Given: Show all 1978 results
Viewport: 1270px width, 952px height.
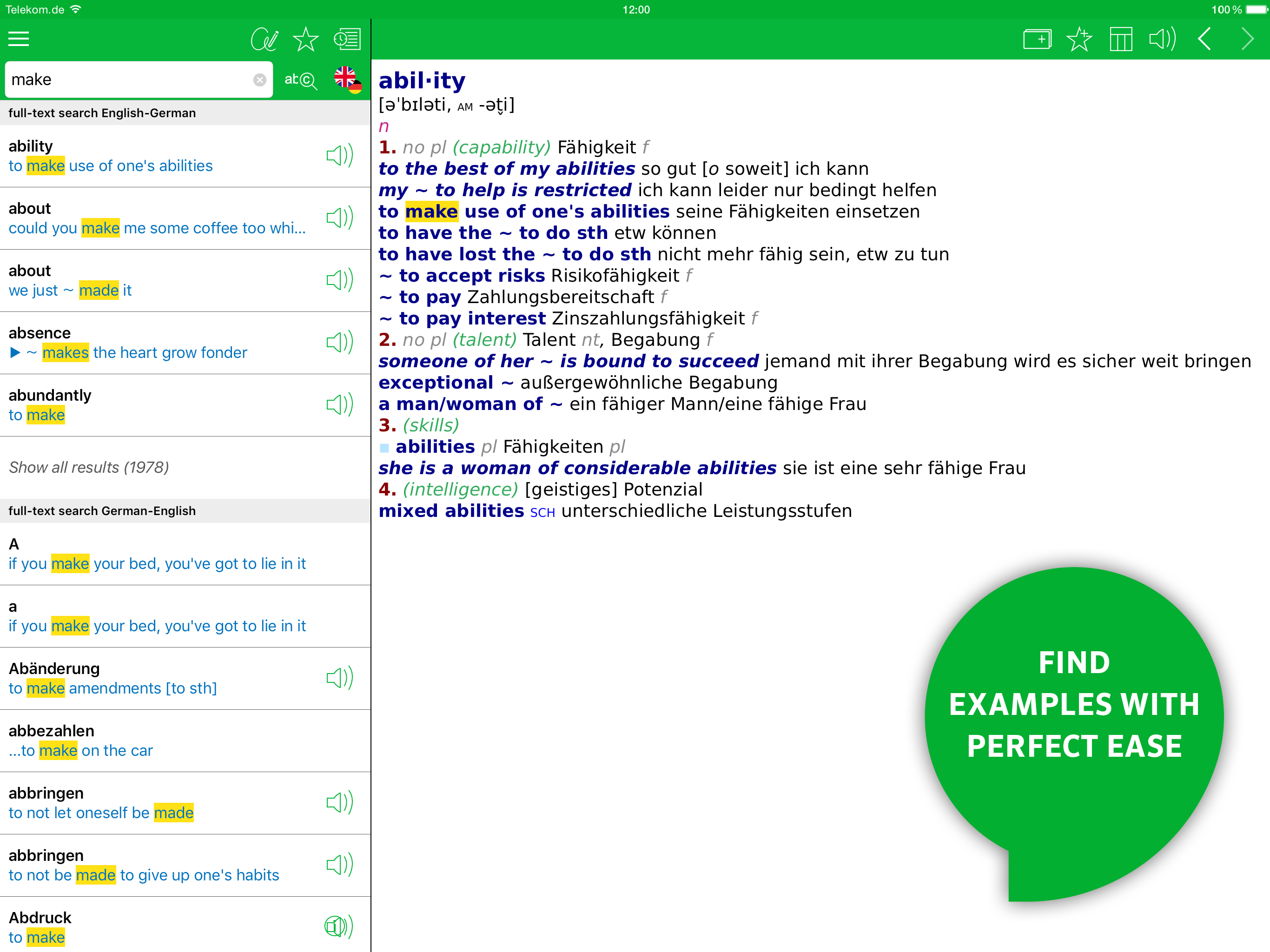Looking at the screenshot, I should tap(89, 467).
